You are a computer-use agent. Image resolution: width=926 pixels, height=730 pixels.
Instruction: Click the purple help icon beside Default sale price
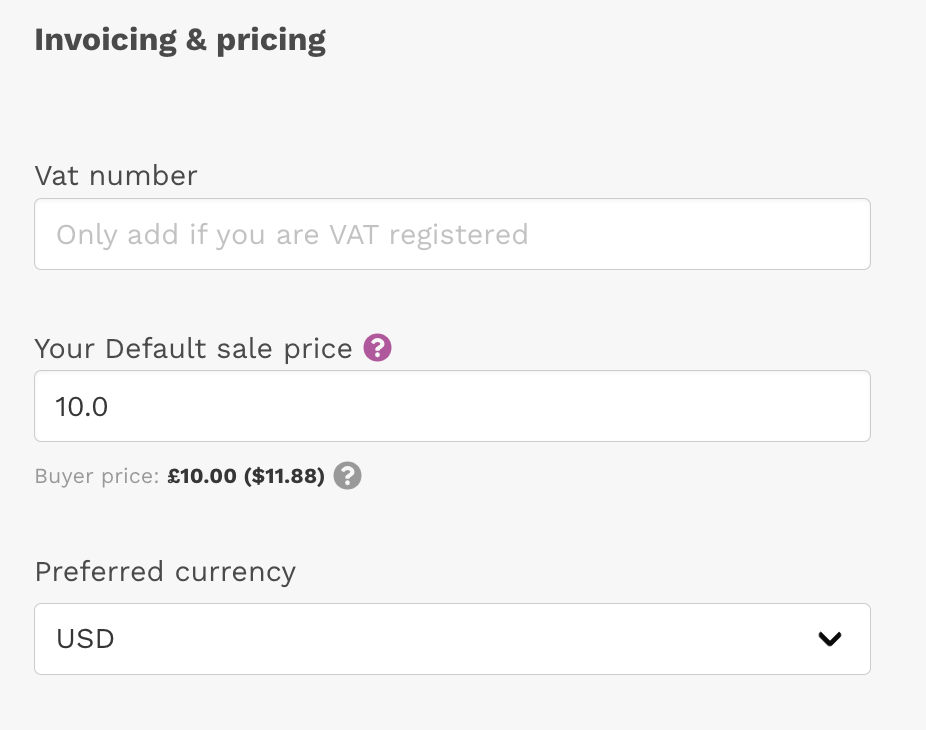377,347
